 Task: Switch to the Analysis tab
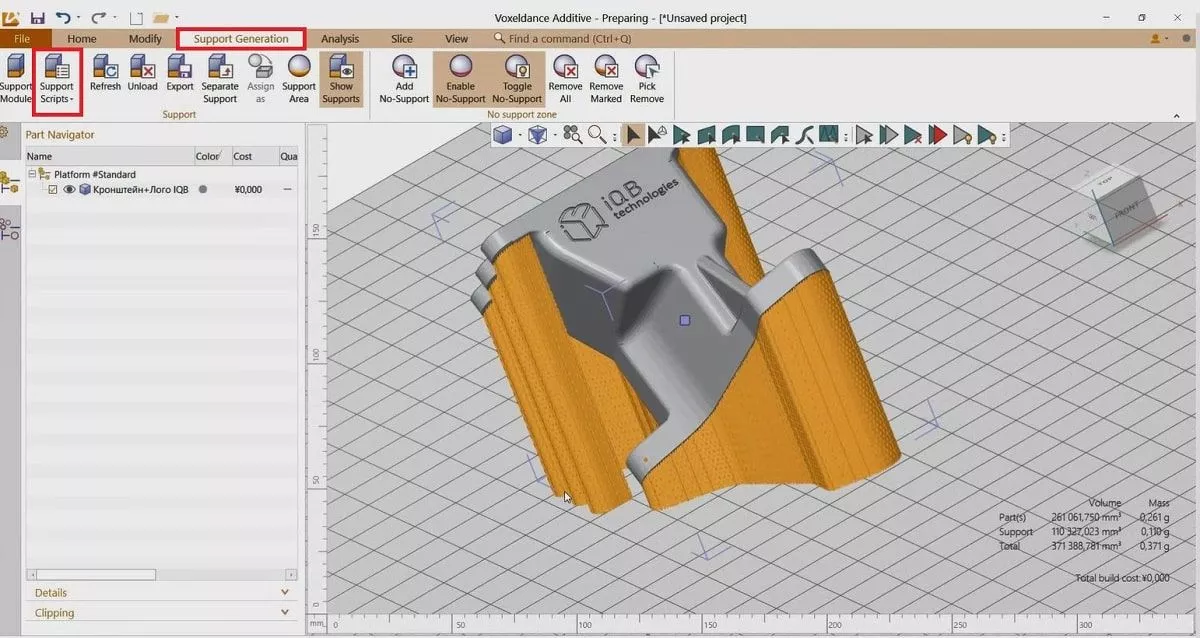point(340,39)
